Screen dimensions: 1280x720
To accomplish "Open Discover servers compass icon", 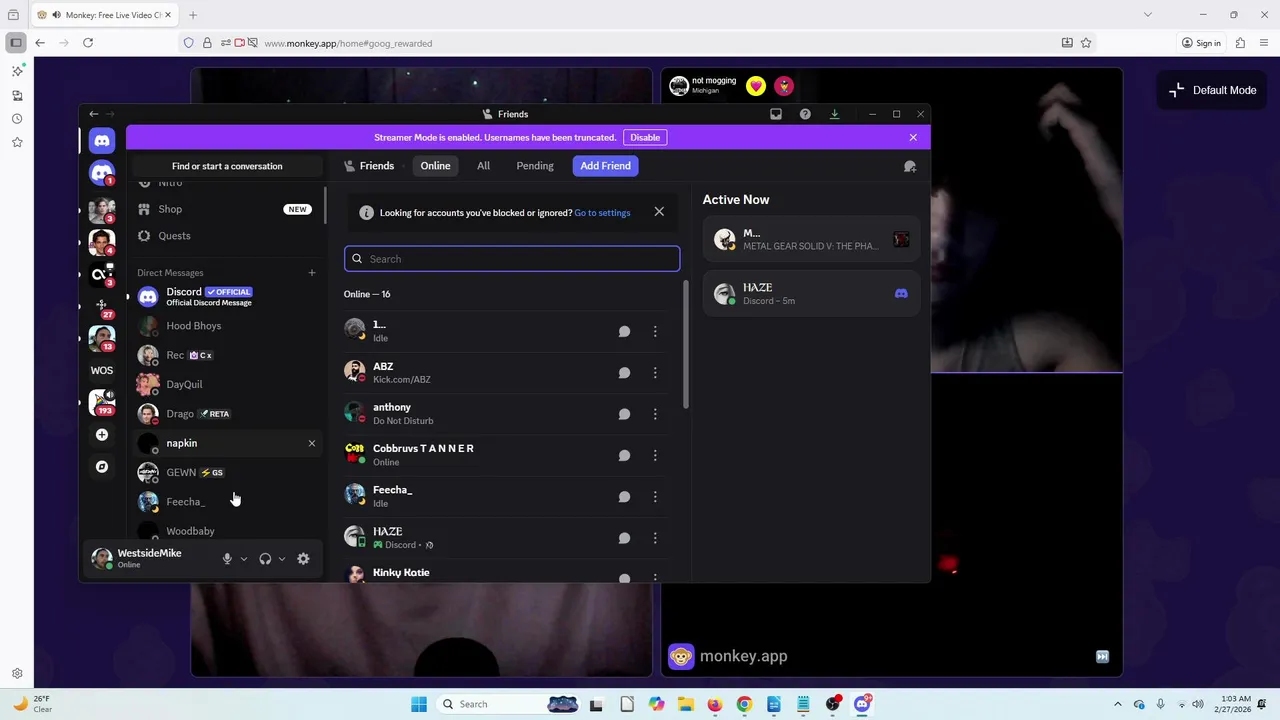I will pyautogui.click(x=102, y=467).
